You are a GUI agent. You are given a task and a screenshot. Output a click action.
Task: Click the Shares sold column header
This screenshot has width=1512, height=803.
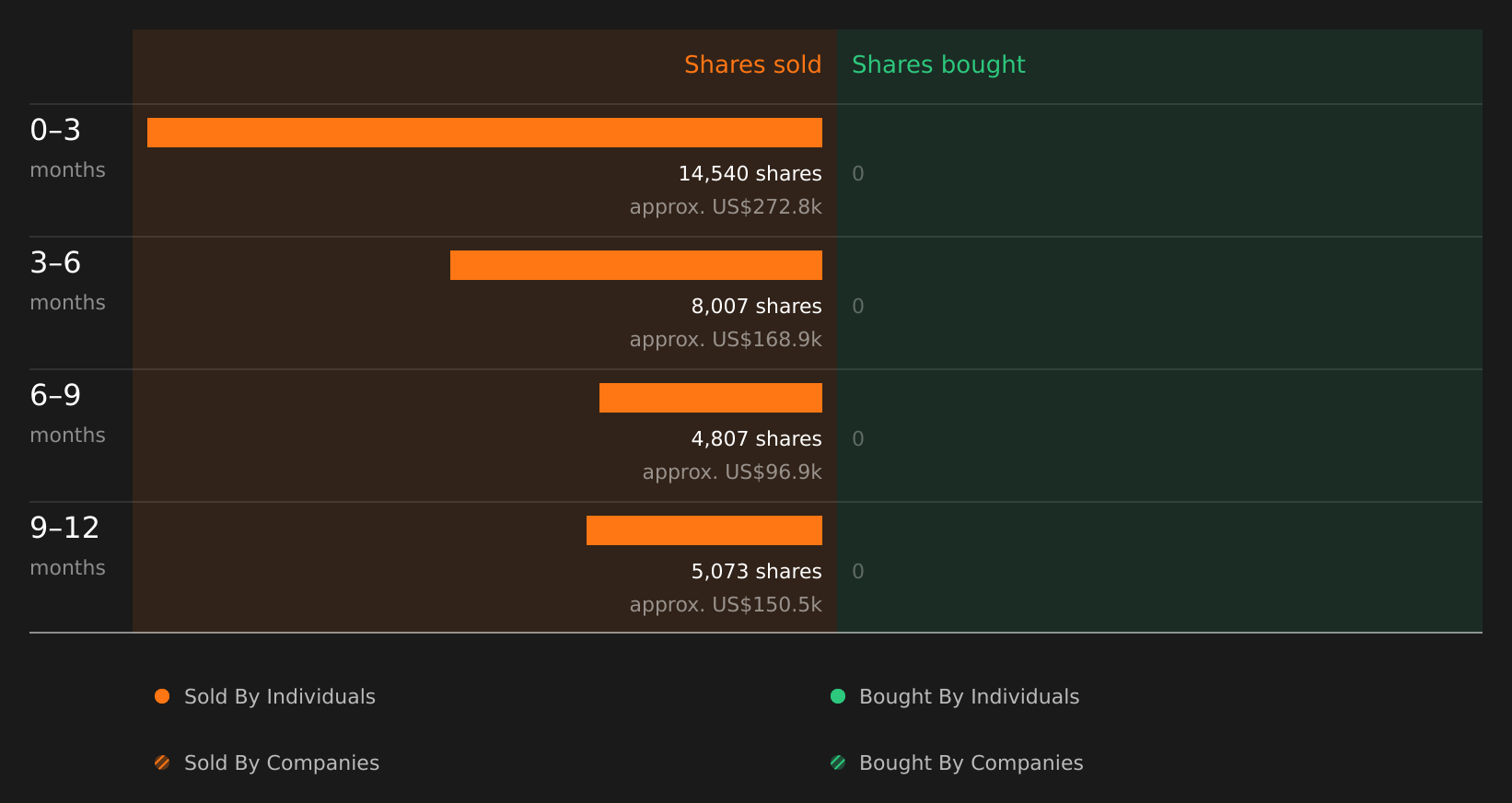pos(753,64)
